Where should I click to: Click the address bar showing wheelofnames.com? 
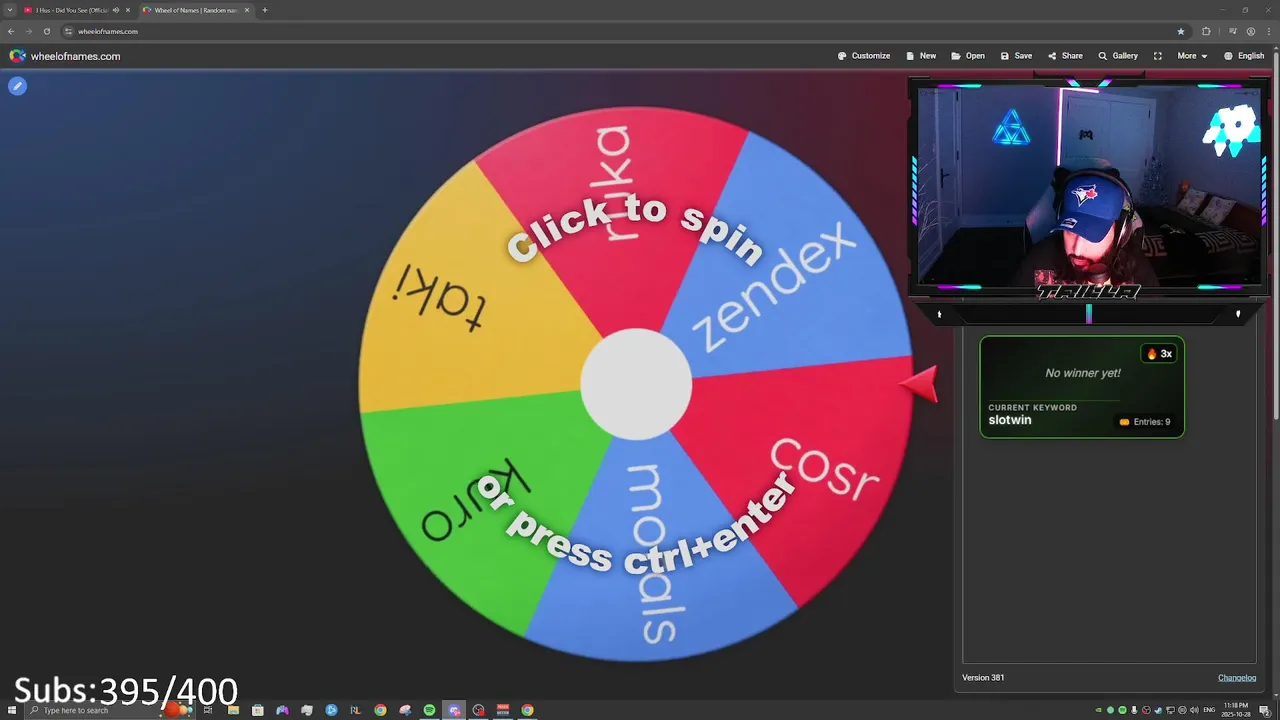click(x=625, y=31)
